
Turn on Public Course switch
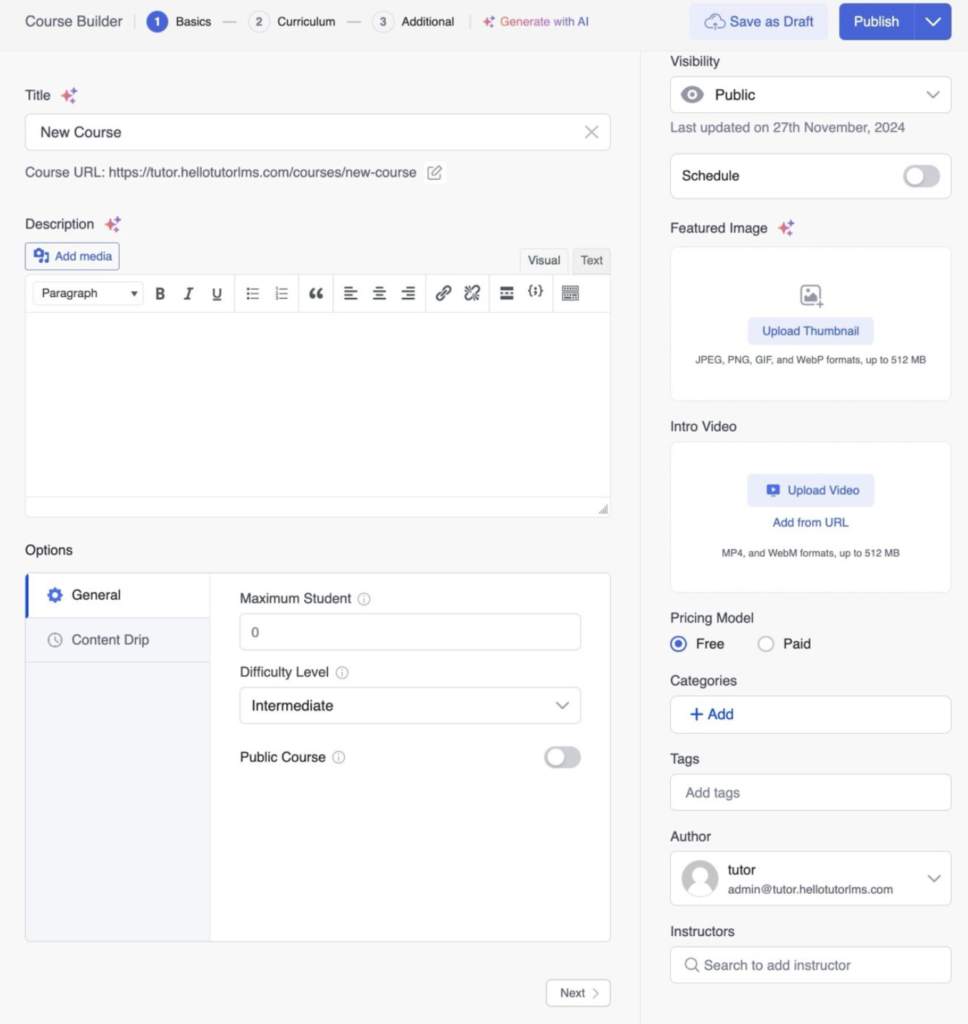tap(562, 757)
